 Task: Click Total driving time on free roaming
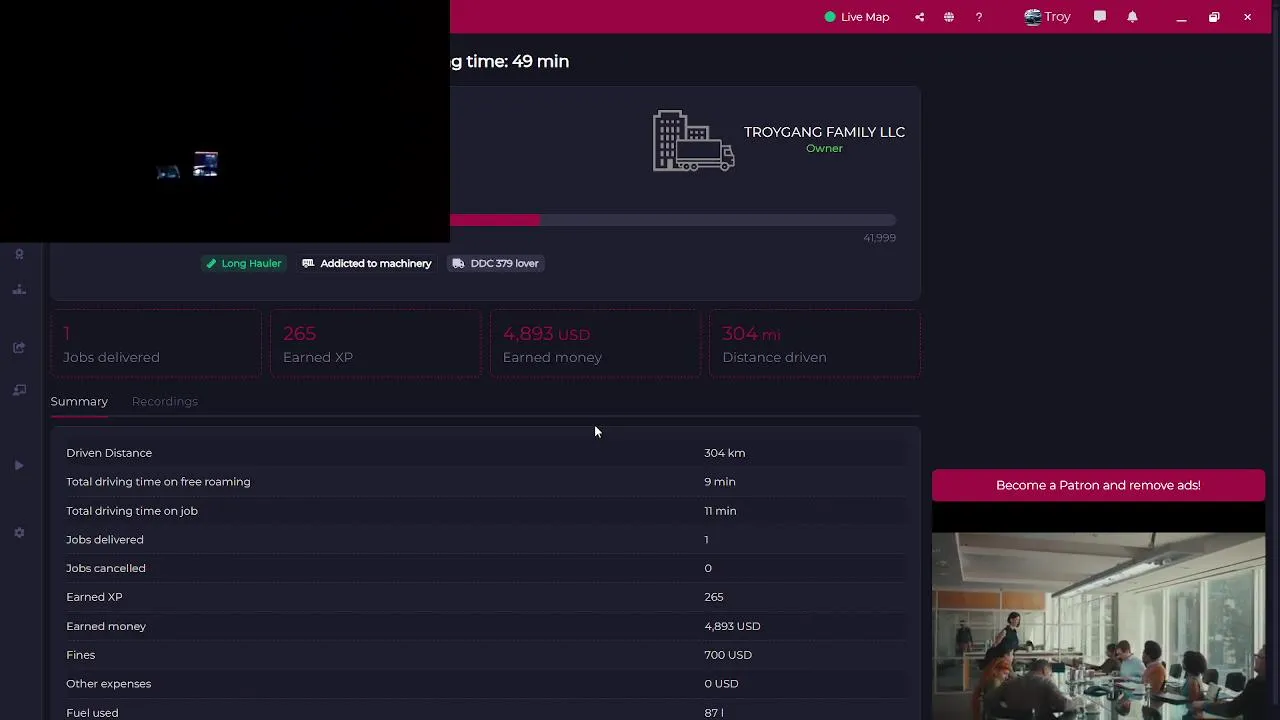point(158,482)
